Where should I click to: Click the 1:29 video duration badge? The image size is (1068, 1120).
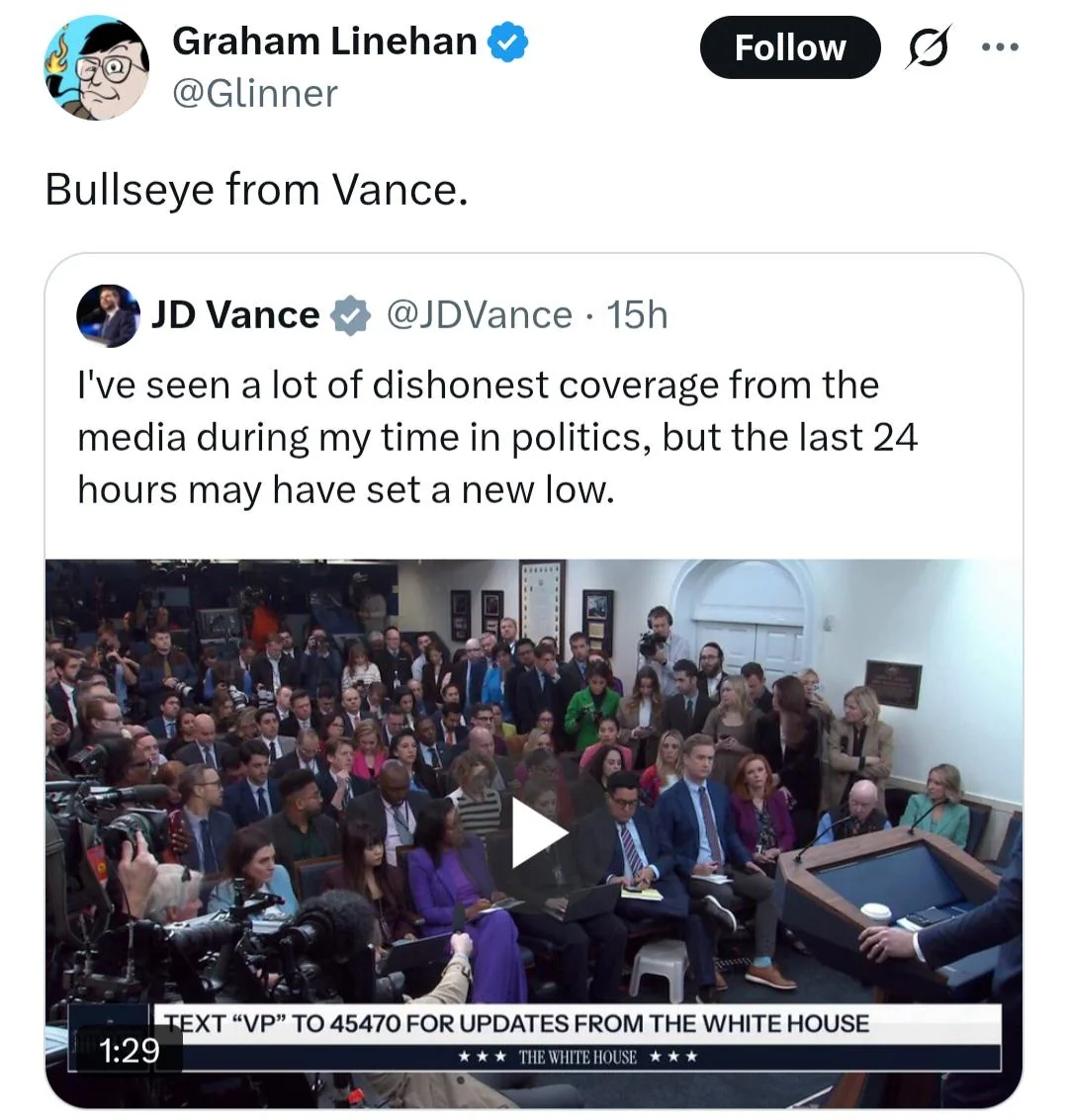click(130, 1050)
